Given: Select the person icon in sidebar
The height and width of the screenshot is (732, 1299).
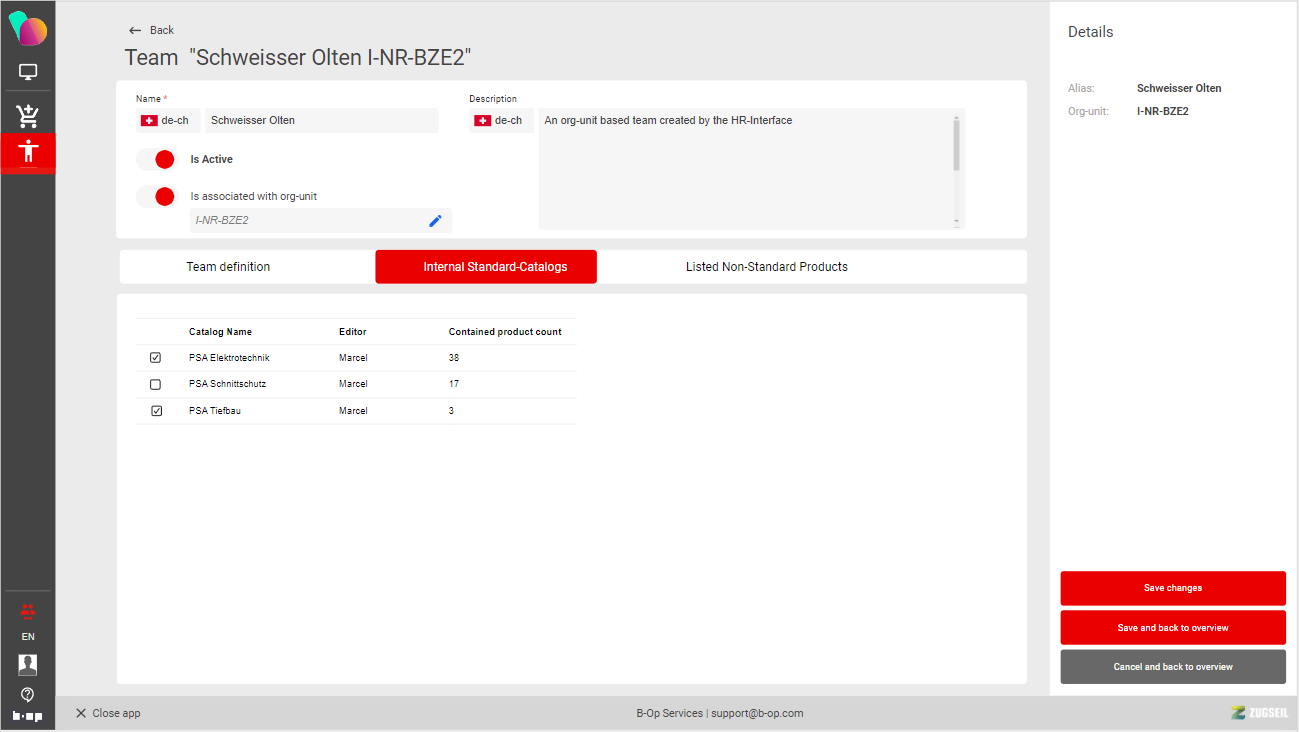Looking at the screenshot, I should (28, 153).
